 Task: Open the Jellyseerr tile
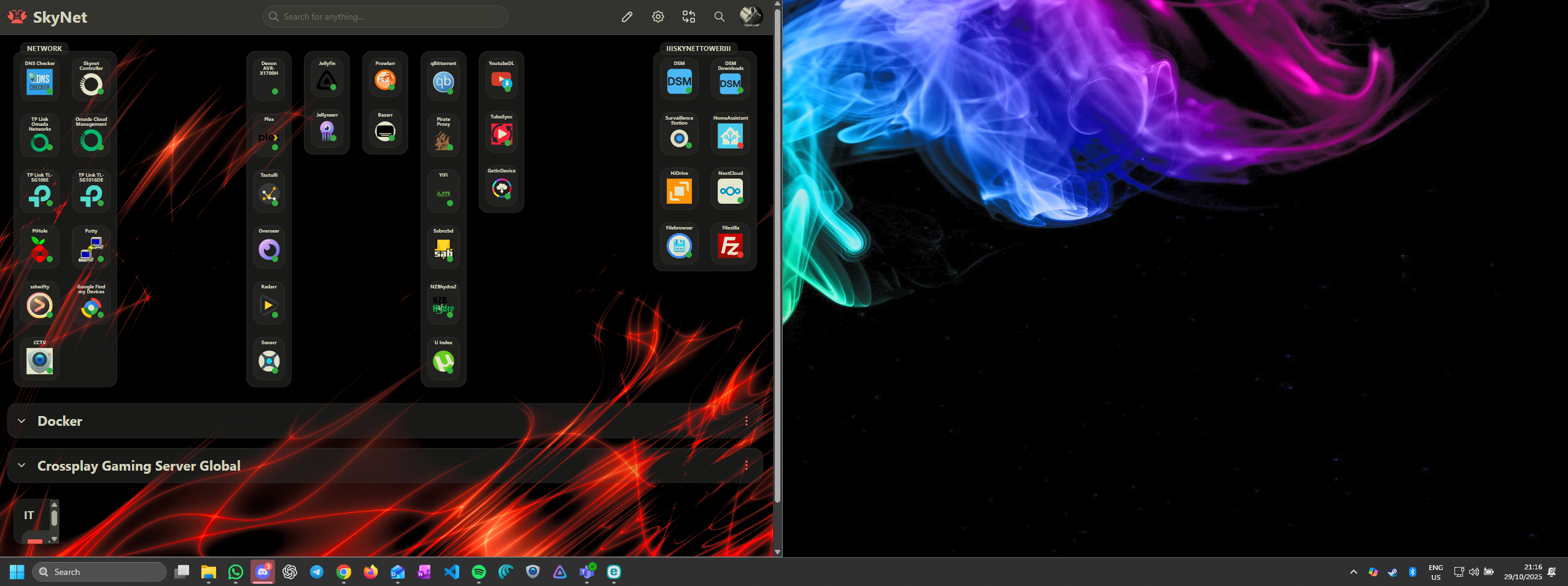tap(327, 129)
